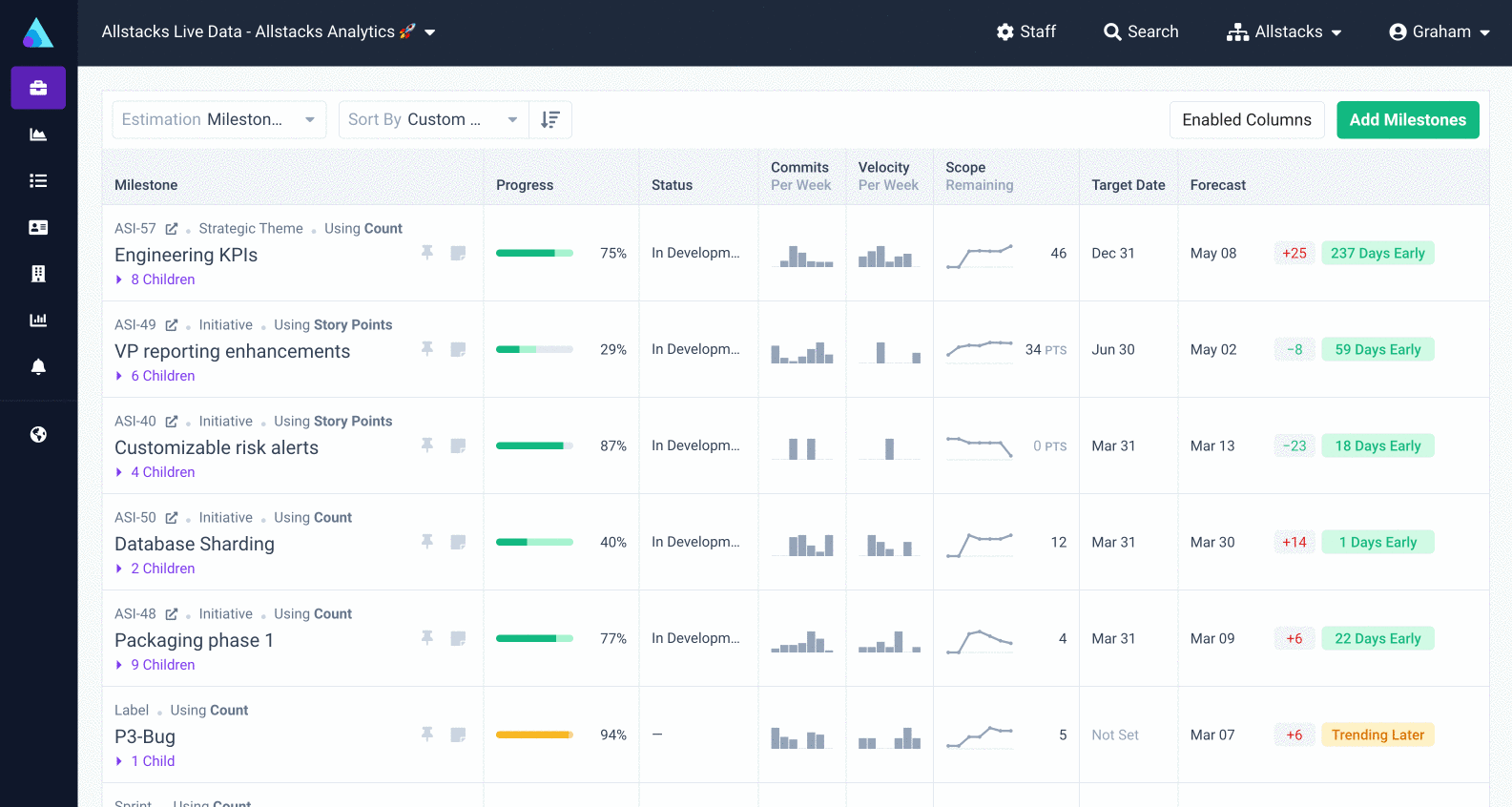The height and width of the screenshot is (807, 1512).
Task: Open ASI-57 external link icon
Action: tap(172, 229)
